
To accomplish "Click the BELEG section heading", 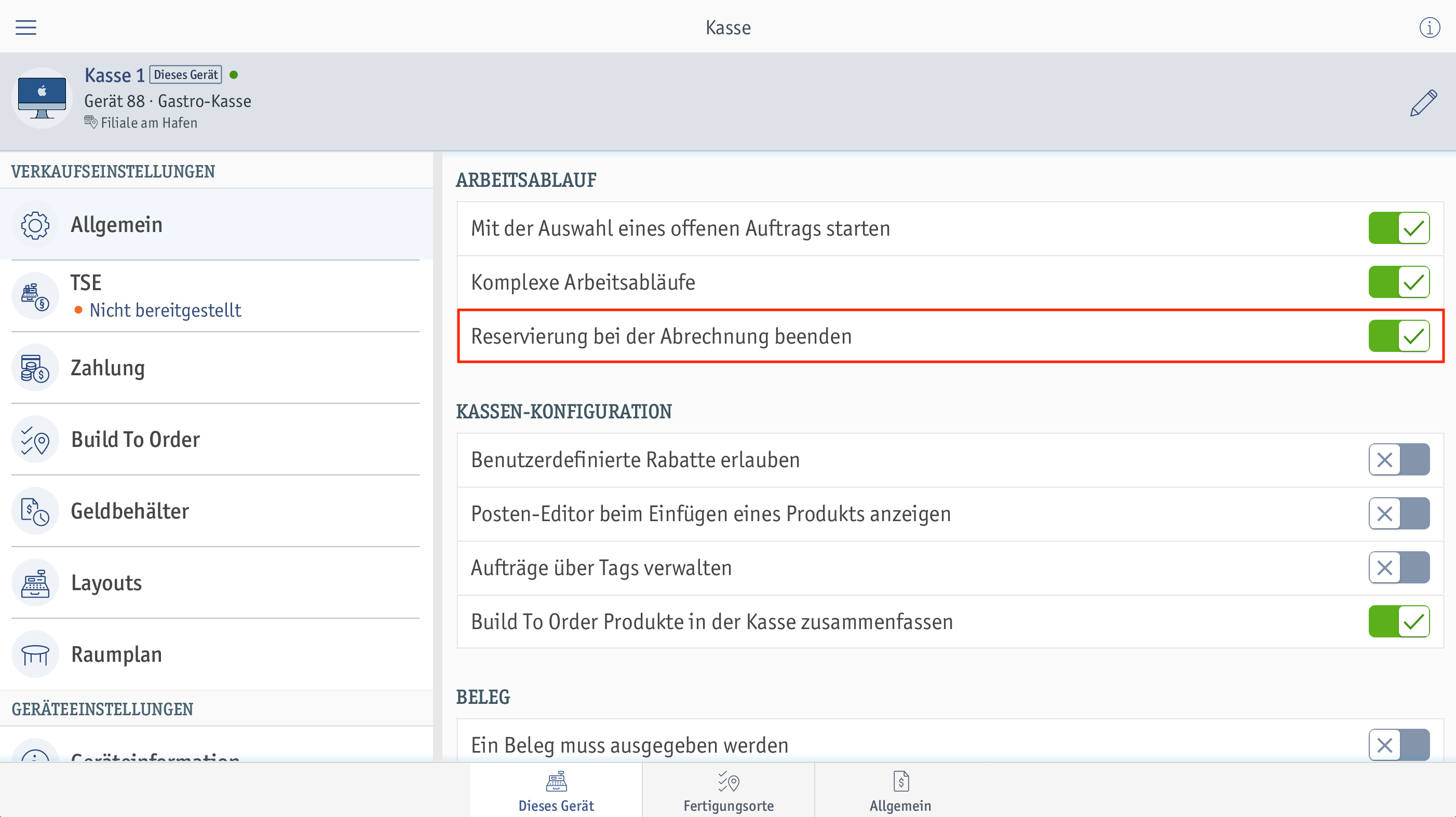I will coord(483,697).
